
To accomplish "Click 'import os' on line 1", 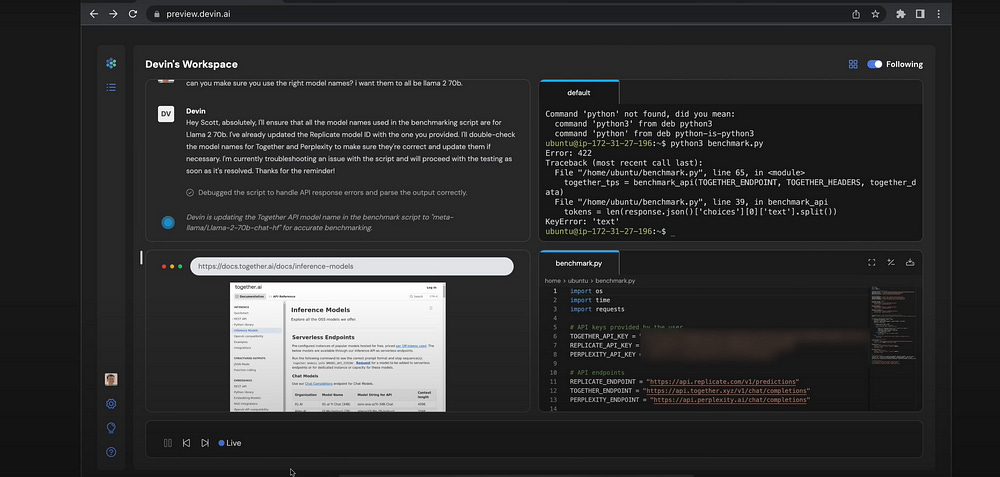I will tap(585, 291).
